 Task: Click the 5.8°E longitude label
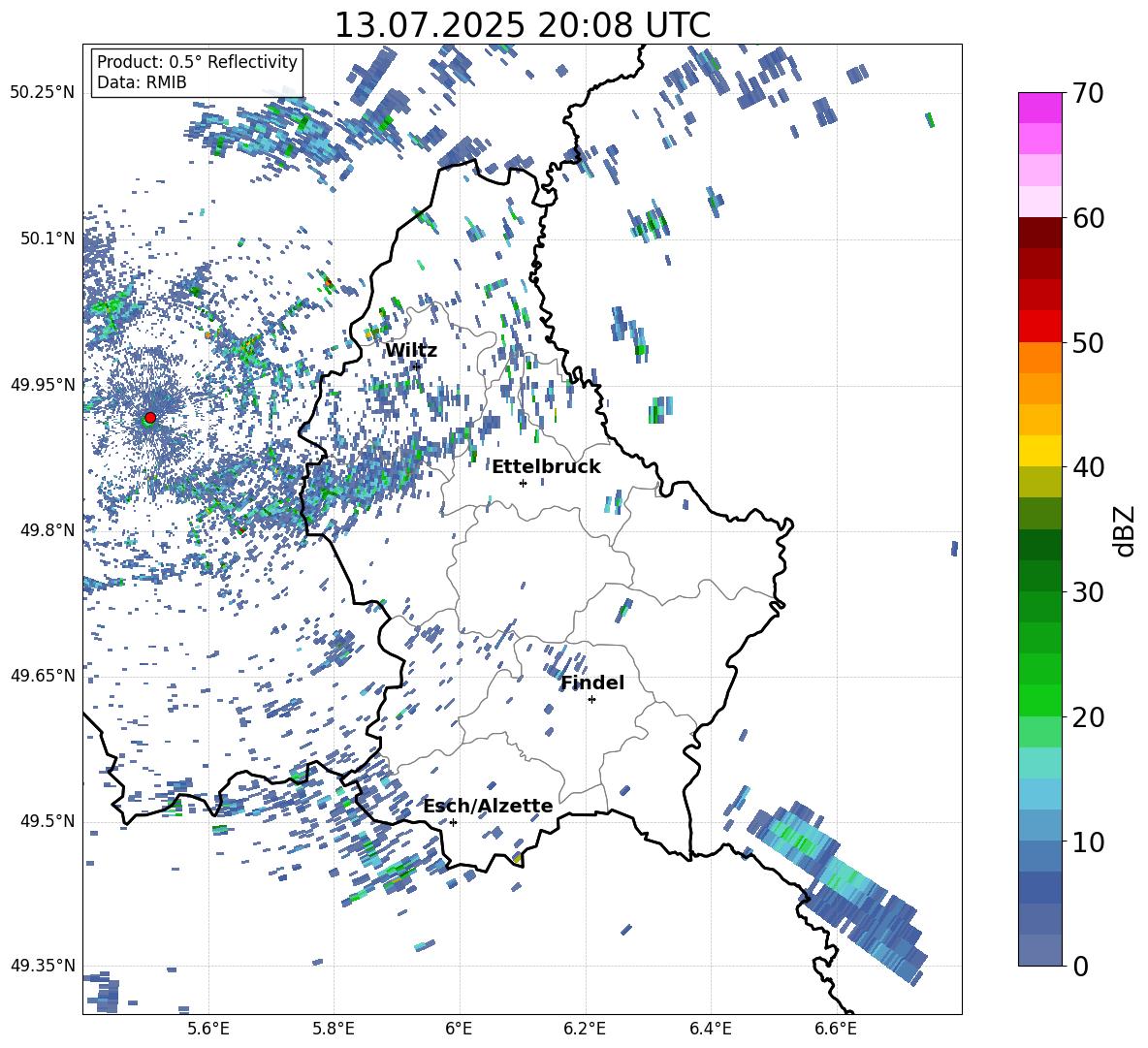pos(334,1029)
